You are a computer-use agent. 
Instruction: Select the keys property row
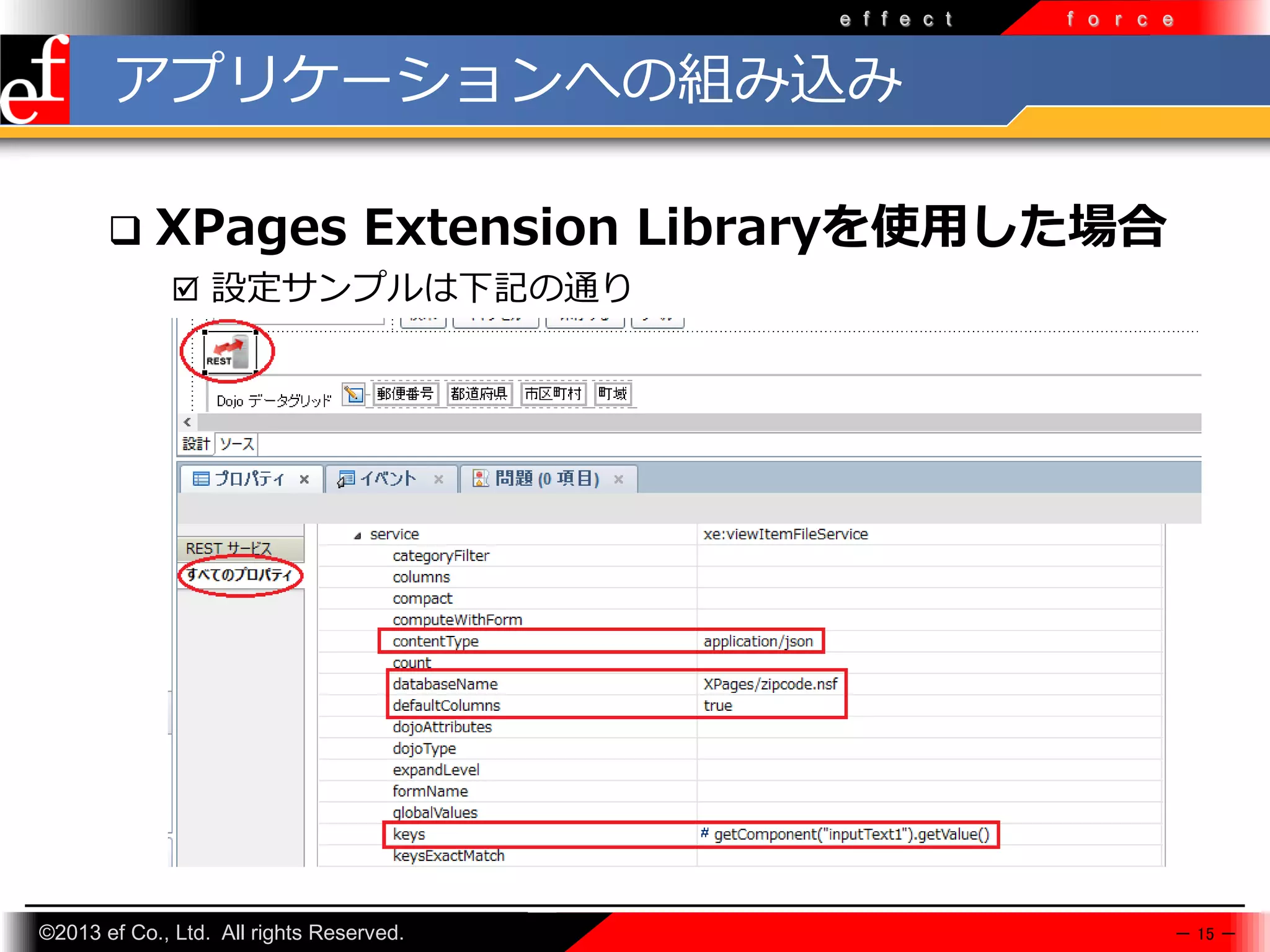[x=740, y=834]
